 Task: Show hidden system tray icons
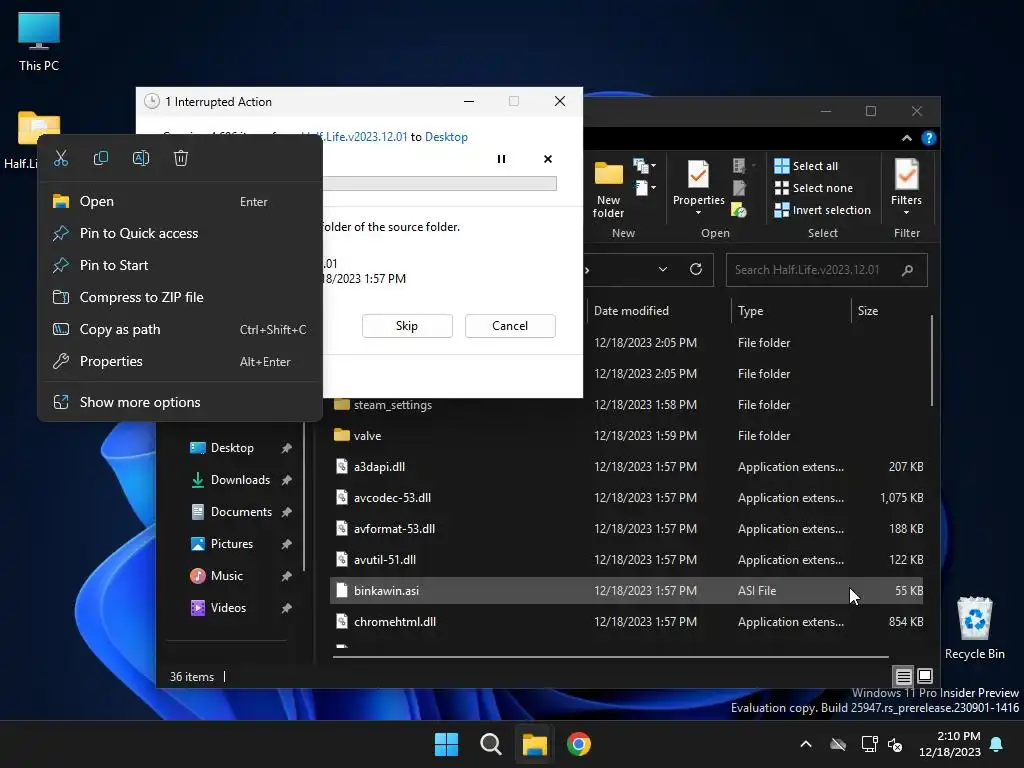[806, 744]
